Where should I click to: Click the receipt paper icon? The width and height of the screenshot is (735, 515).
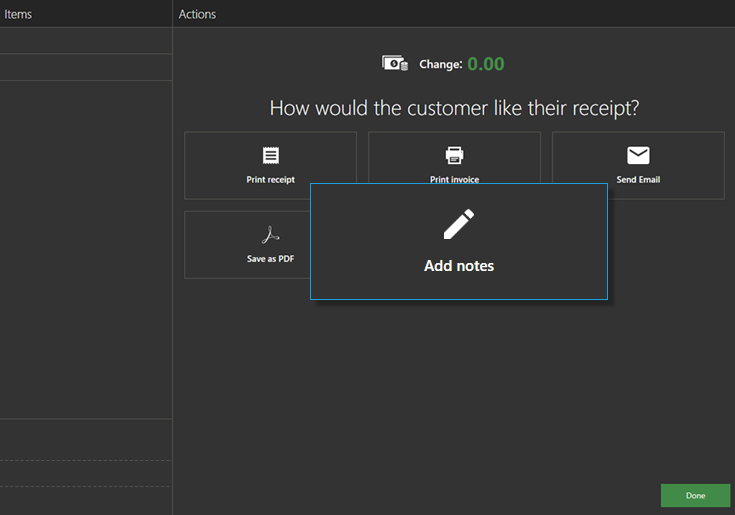click(x=270, y=156)
